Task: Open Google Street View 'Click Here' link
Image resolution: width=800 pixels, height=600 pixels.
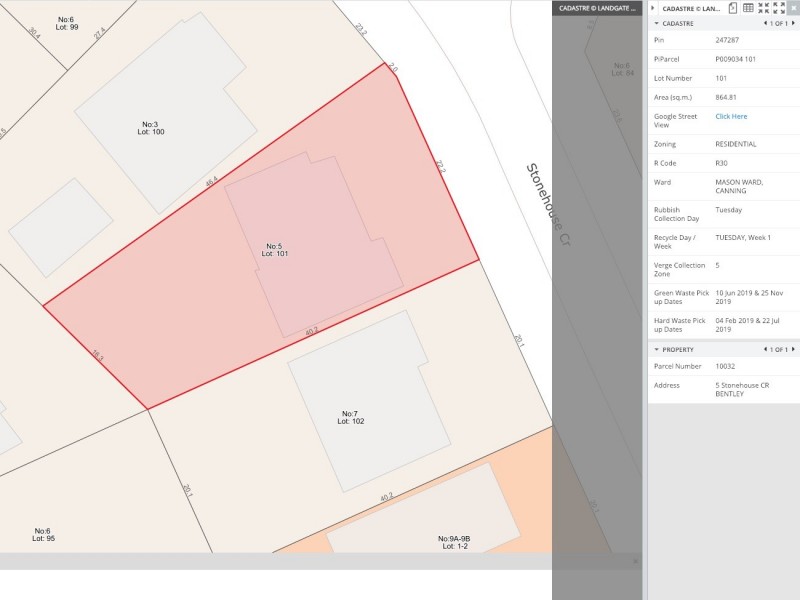Action: 731,116
